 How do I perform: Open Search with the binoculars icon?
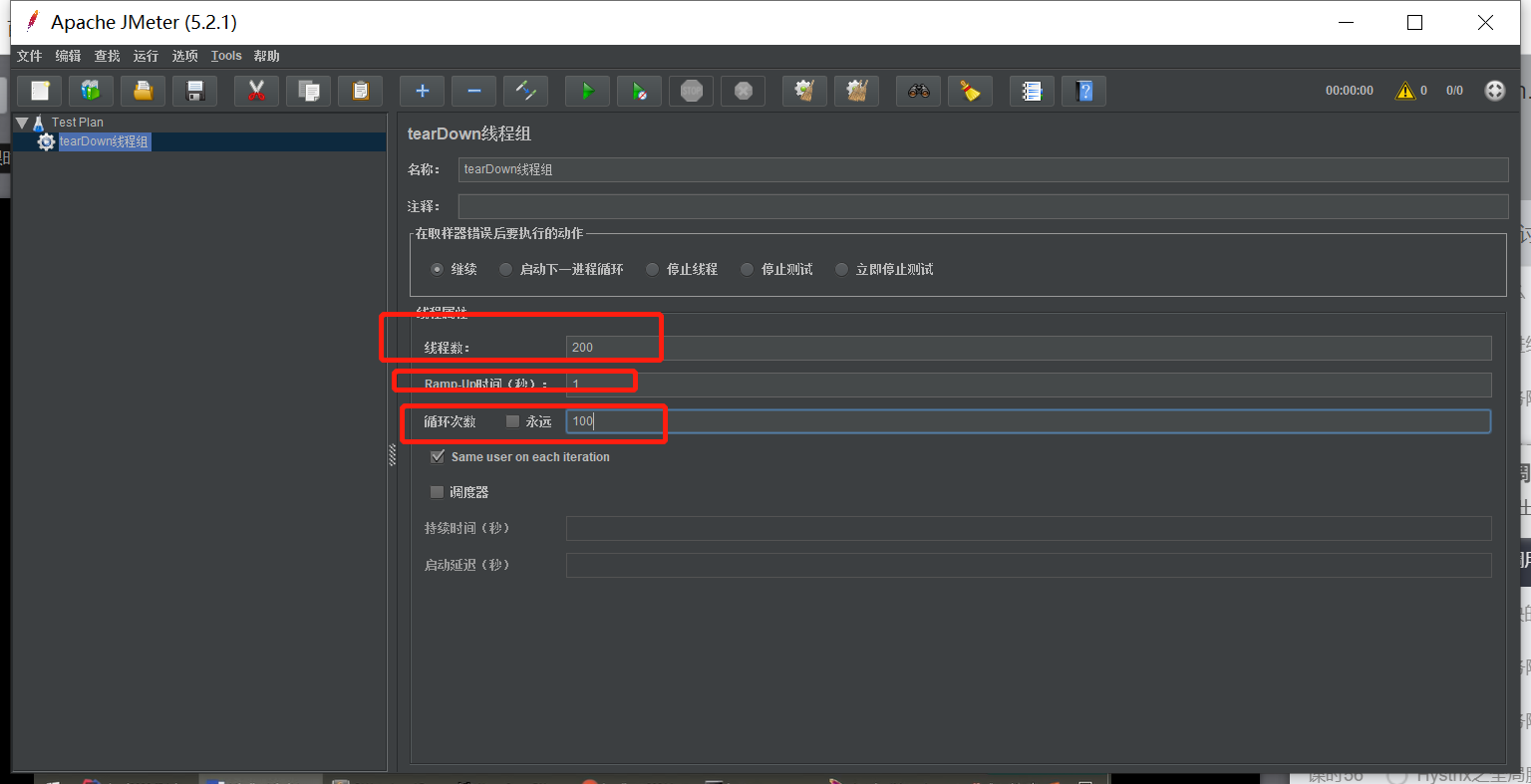919,91
